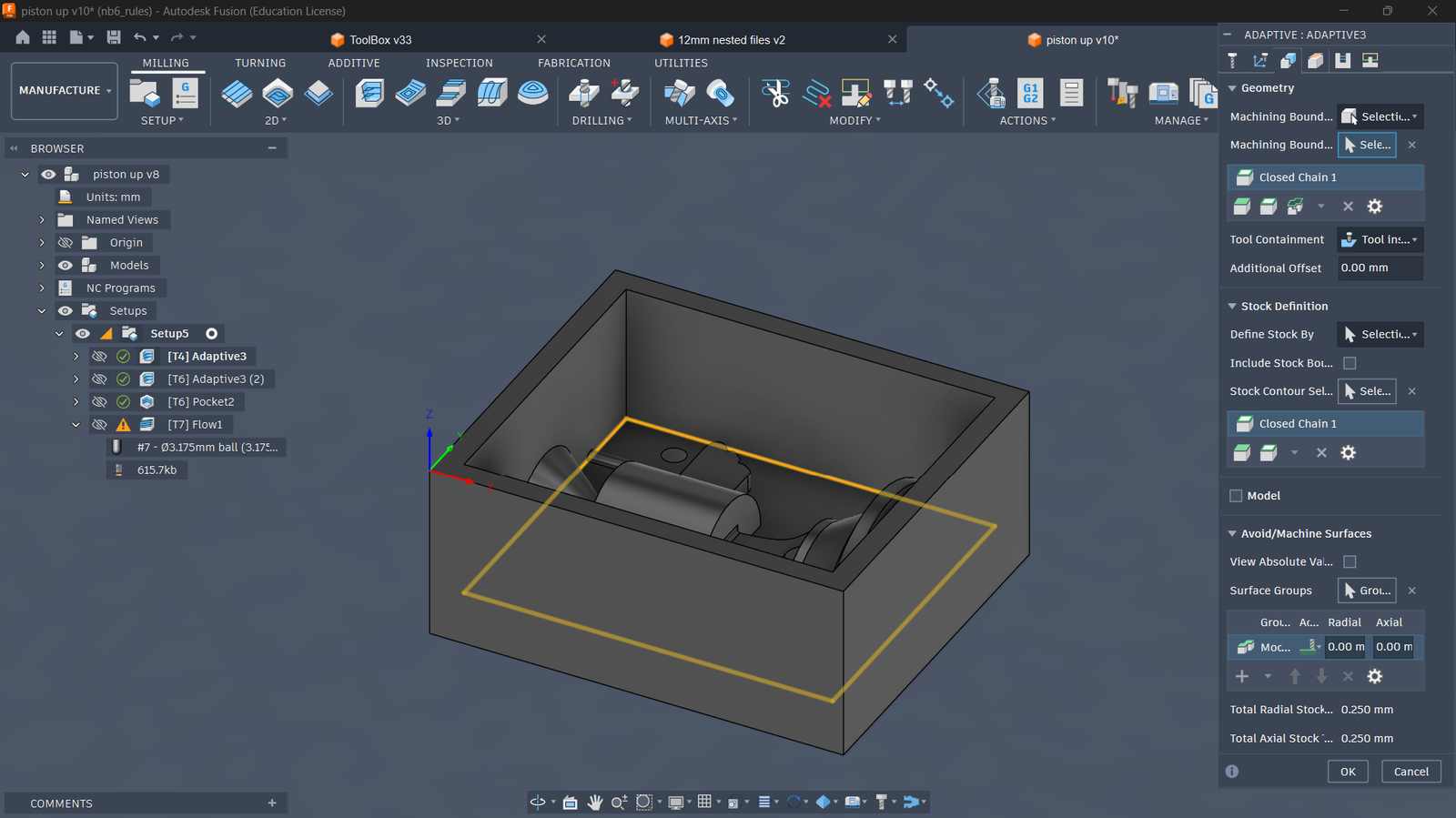The image size is (1456, 818).
Task: Activate Setup5 radio button
Action: tap(212, 334)
